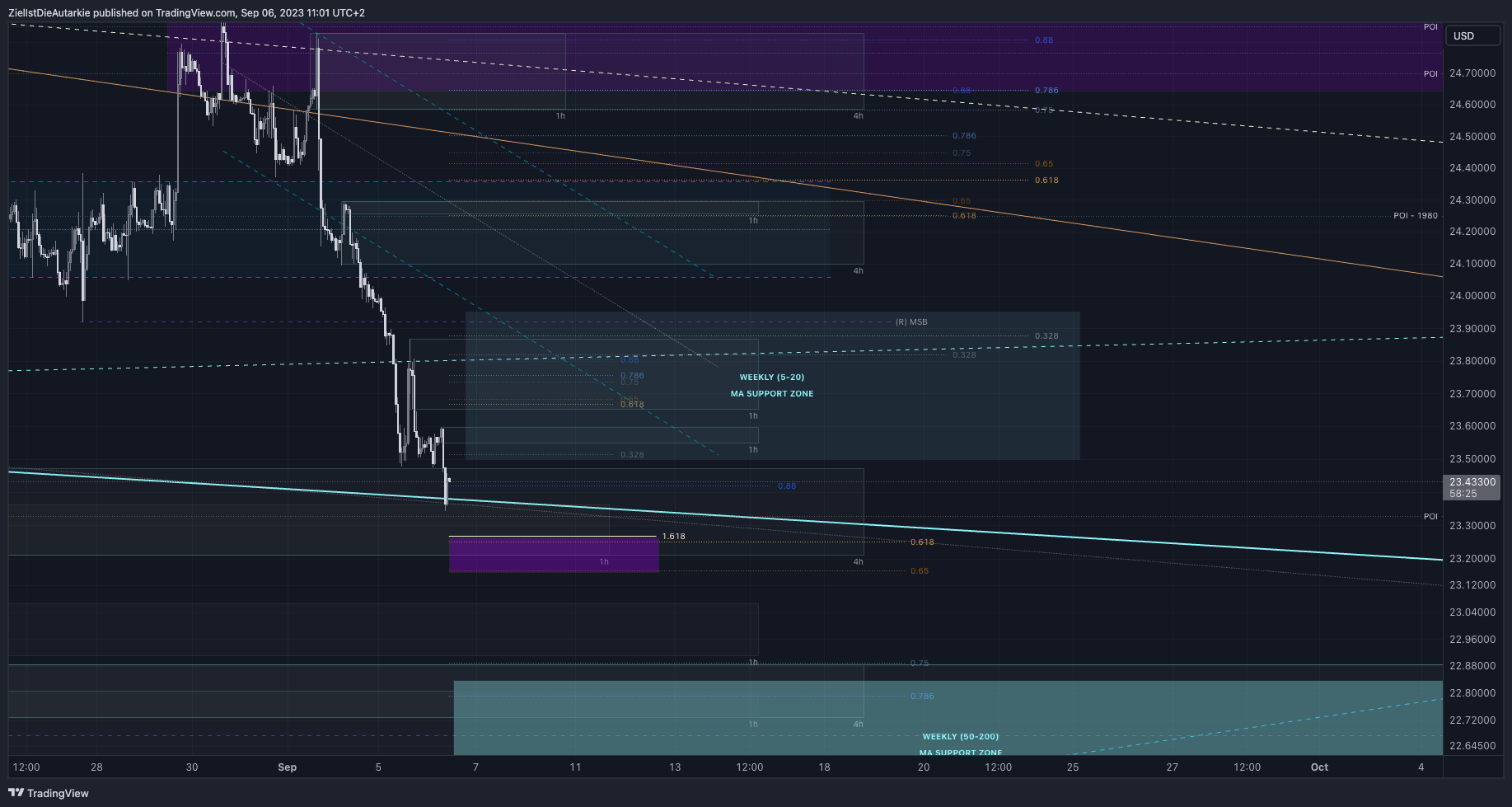Screen dimensions: 1512x807
Task: Click the WEEKLY (5-20) label
Action: coord(772,378)
